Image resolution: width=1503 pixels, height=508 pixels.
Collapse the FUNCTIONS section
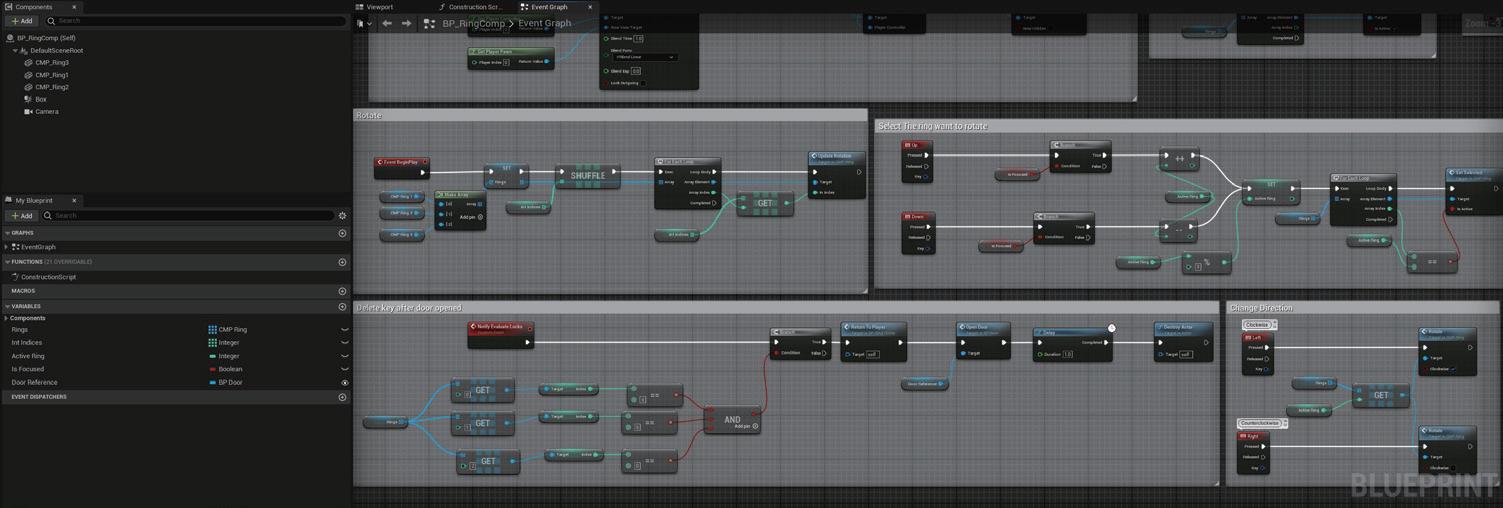pyautogui.click(x=7, y=262)
